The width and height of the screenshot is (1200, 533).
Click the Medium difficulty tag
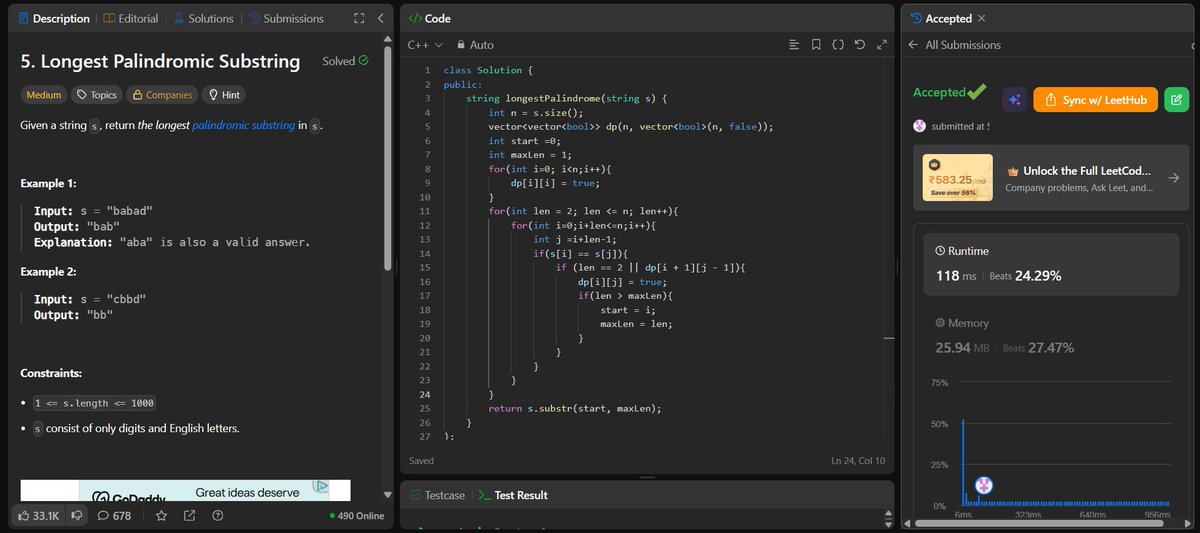[44, 95]
